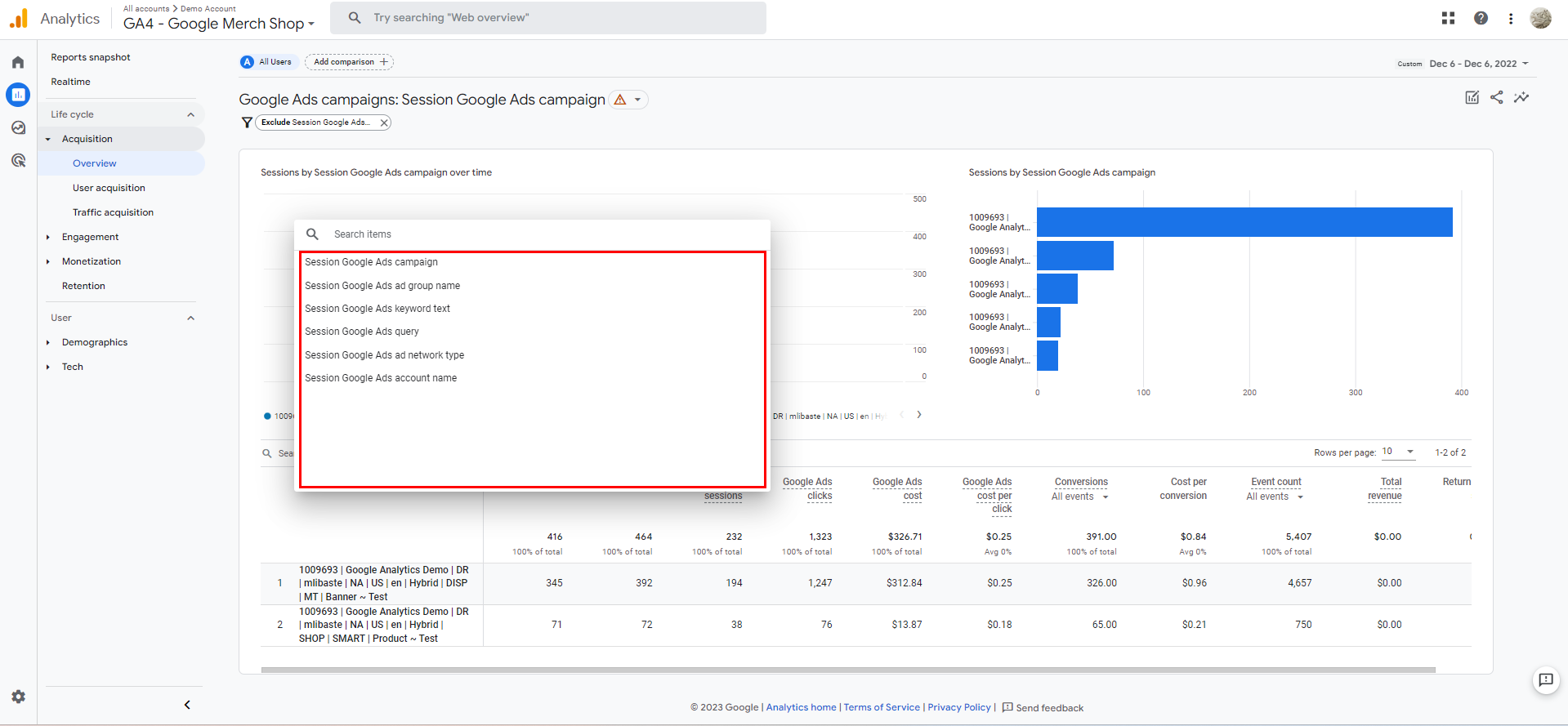This screenshot has height=726, width=1568.
Task: Open Realtime report
Action: [x=71, y=82]
